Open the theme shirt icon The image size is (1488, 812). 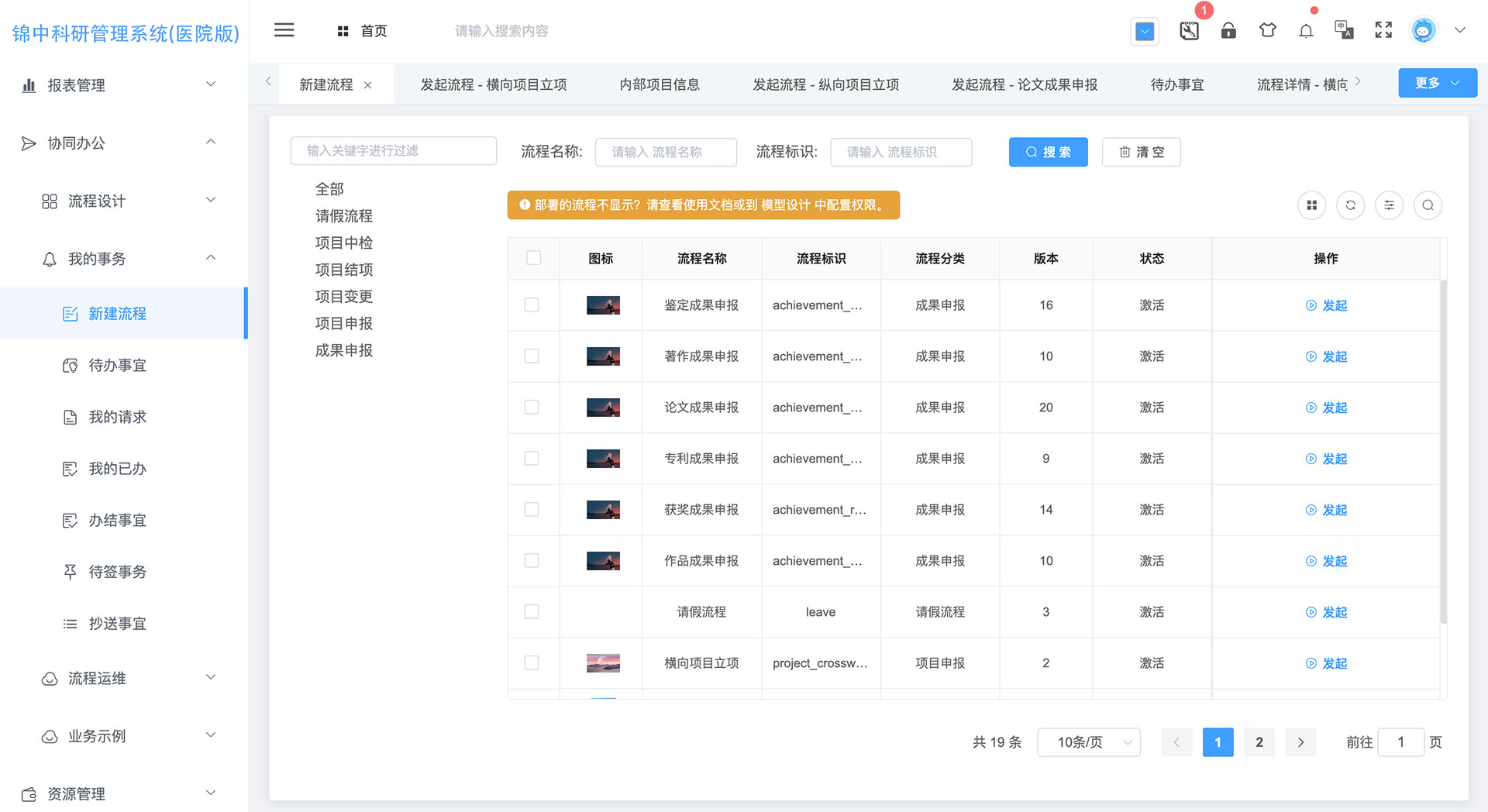point(1267,31)
